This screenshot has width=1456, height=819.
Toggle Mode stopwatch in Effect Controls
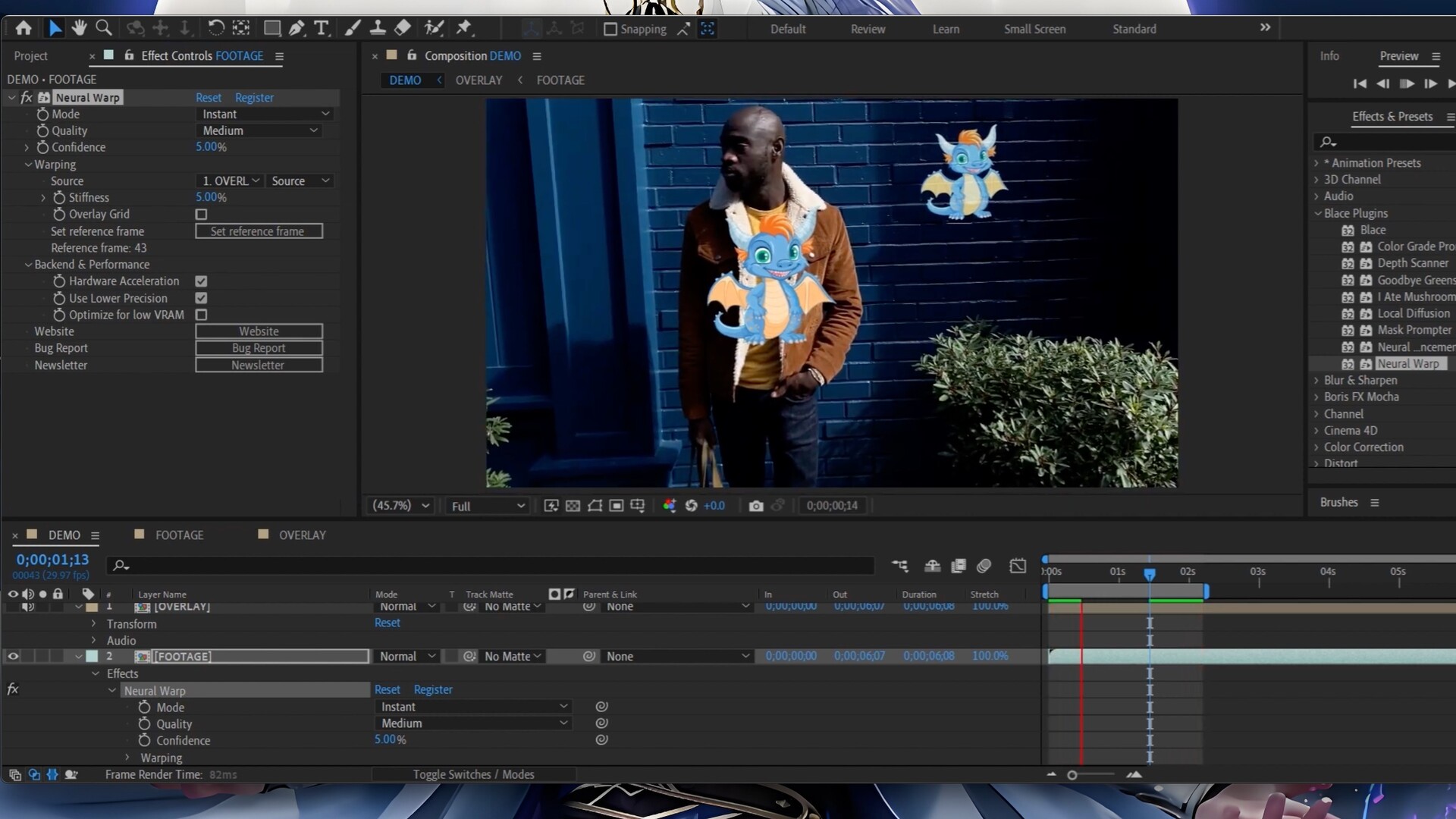click(42, 114)
